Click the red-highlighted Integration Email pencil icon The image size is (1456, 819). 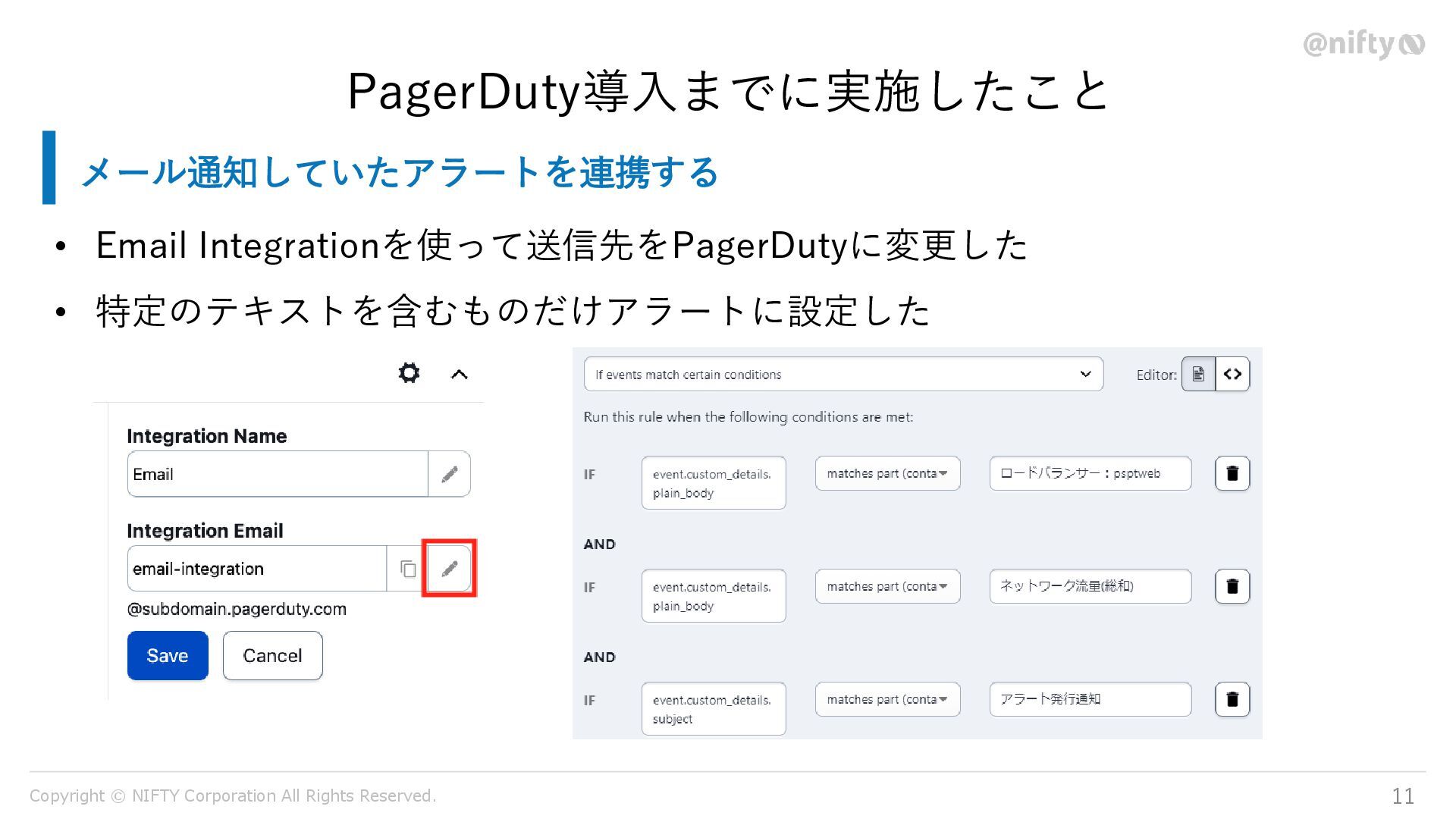tap(449, 568)
